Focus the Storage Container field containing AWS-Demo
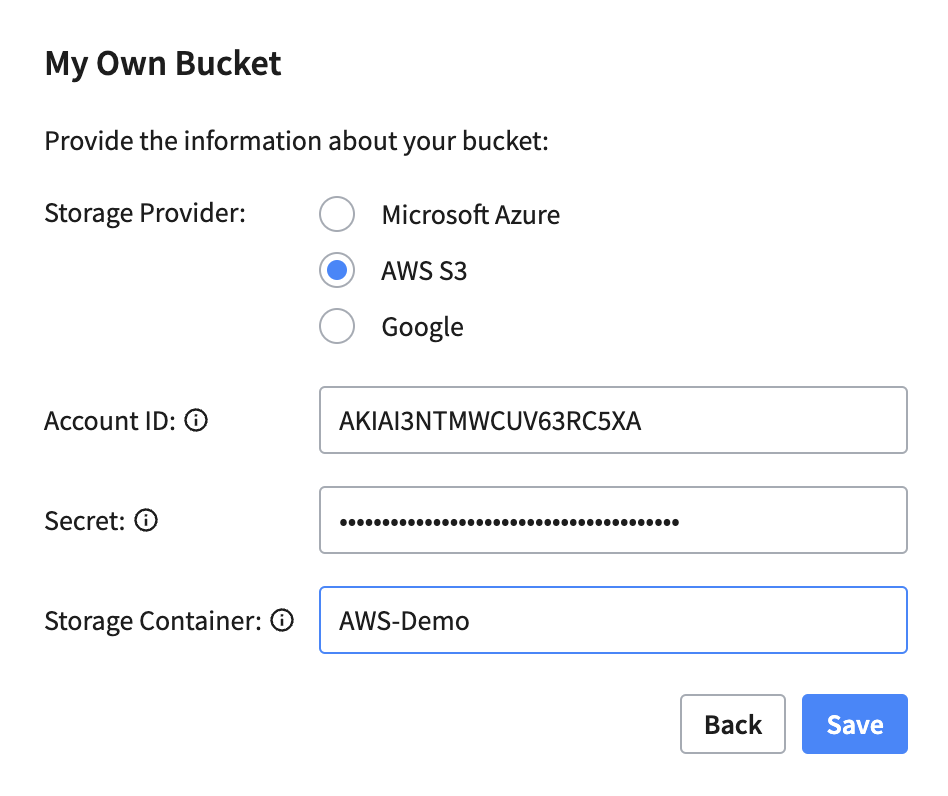The height and width of the screenshot is (796, 948). tap(613, 620)
